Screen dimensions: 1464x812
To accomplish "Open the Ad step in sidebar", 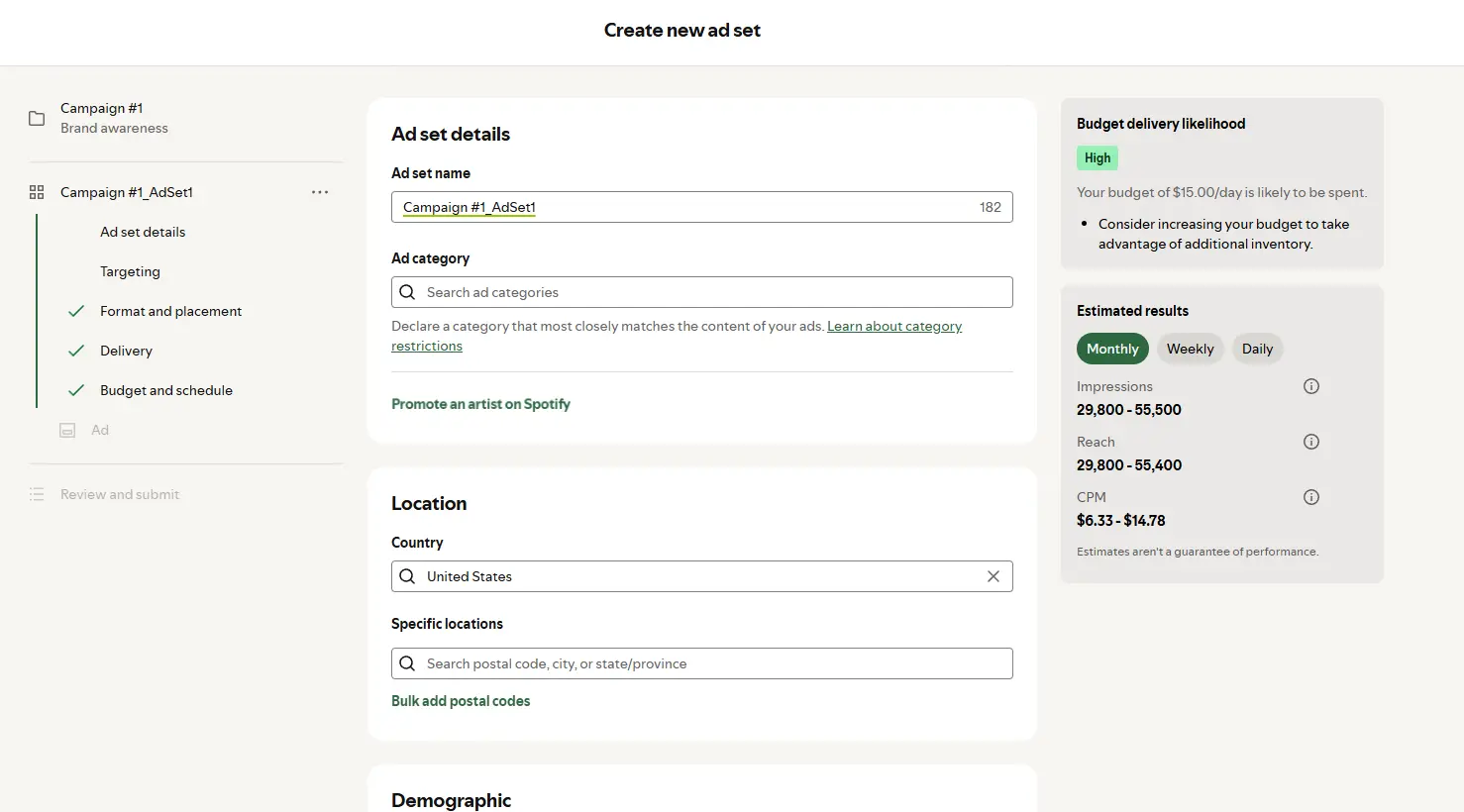I will click(100, 430).
